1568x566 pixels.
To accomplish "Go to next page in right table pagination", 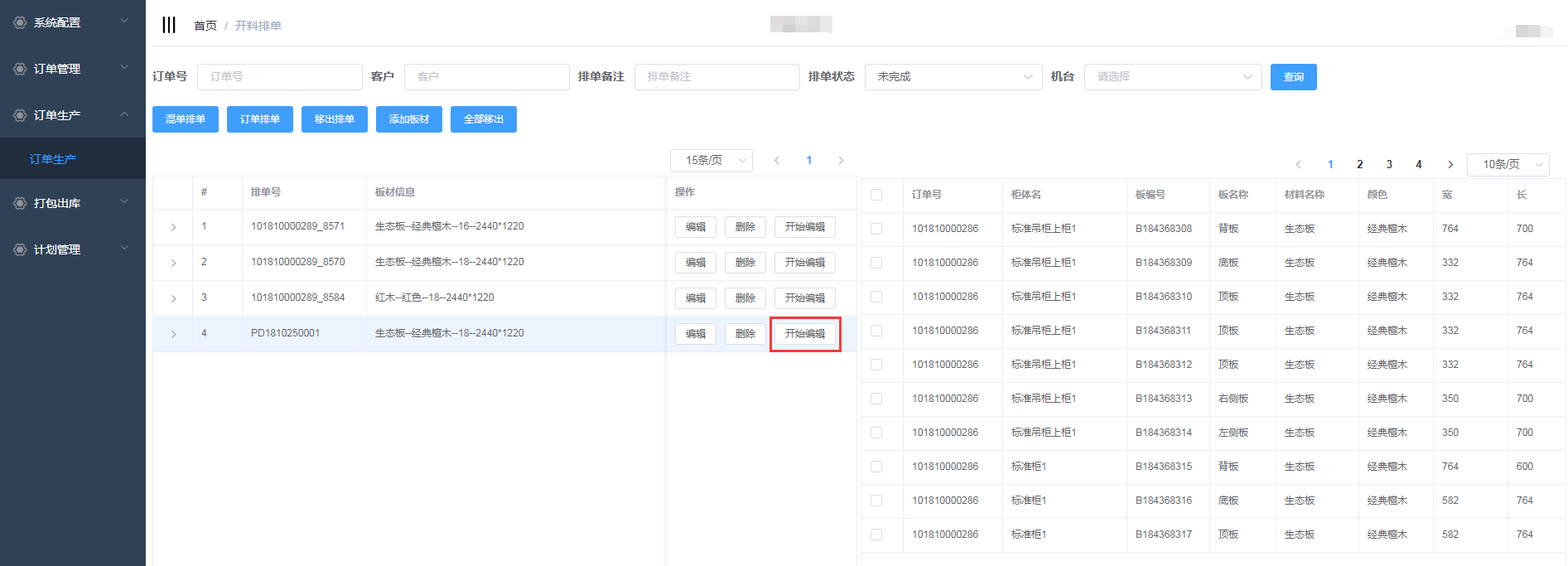I will click(1450, 164).
